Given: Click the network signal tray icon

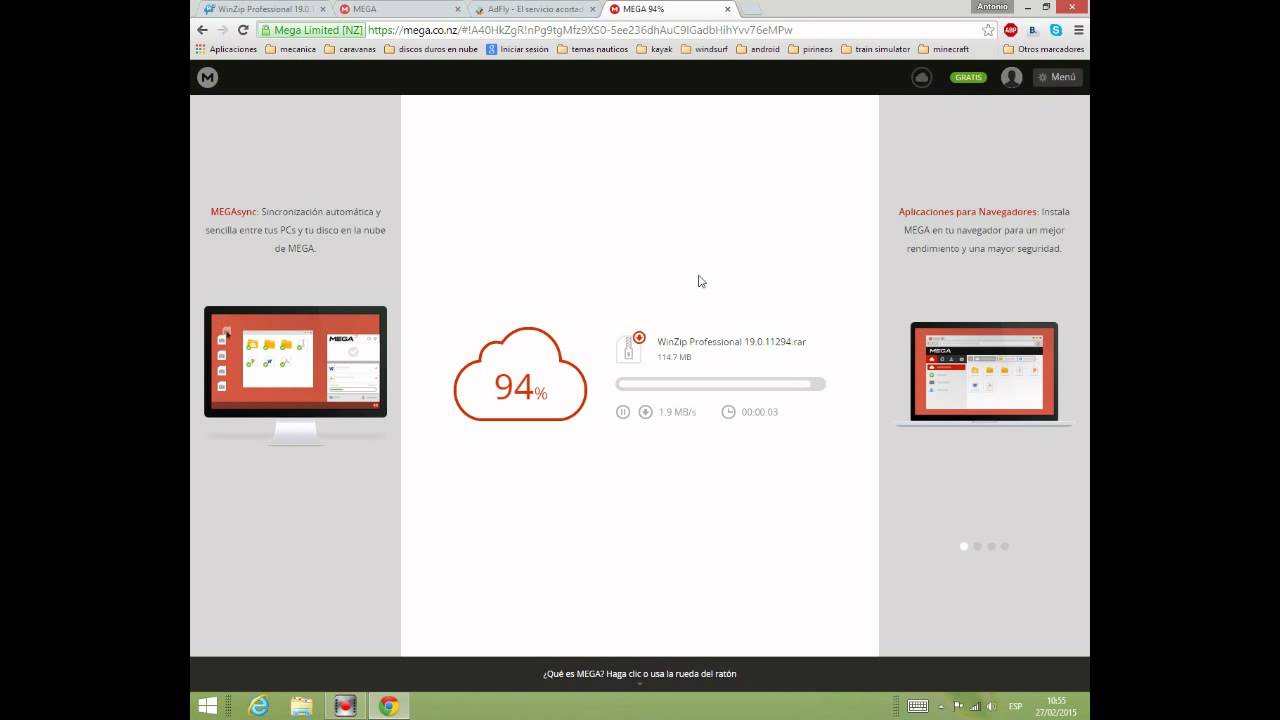Looking at the screenshot, I should [973, 706].
